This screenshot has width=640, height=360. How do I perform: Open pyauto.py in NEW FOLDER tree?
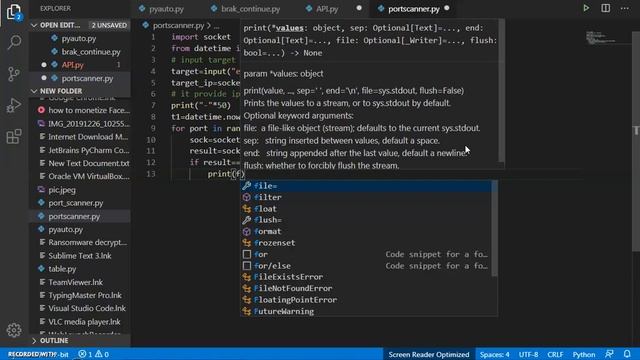coord(80,229)
